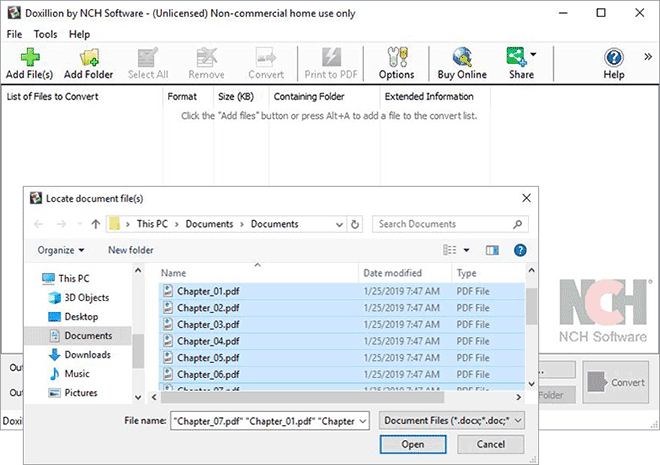
Task: Select Downloads in the navigation tree
Action: 80,355
